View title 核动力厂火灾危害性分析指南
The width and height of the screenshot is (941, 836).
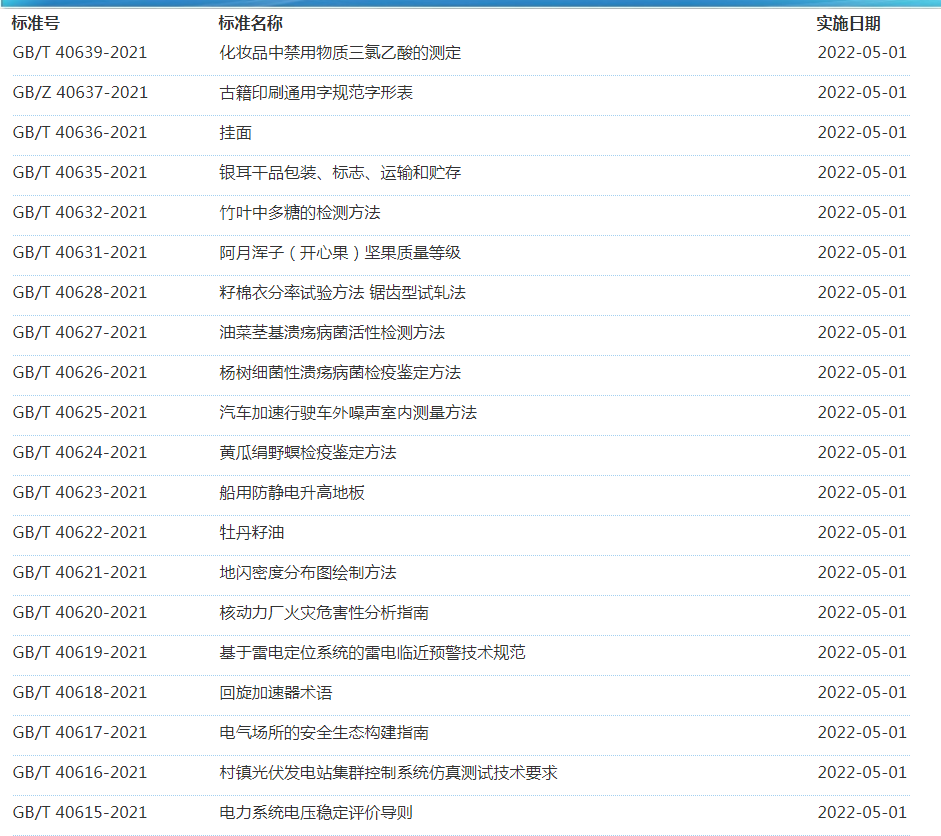[x=324, y=613]
